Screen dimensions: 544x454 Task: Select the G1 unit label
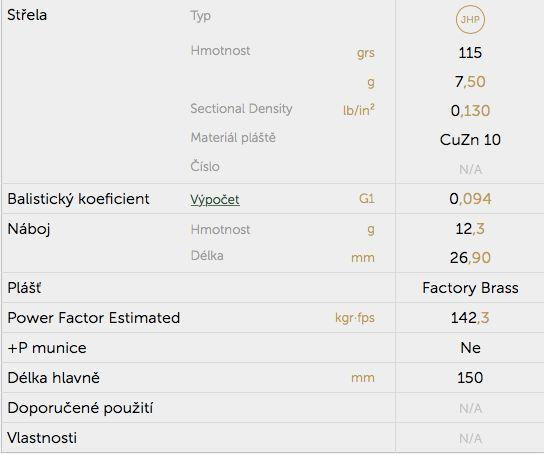tap(367, 198)
